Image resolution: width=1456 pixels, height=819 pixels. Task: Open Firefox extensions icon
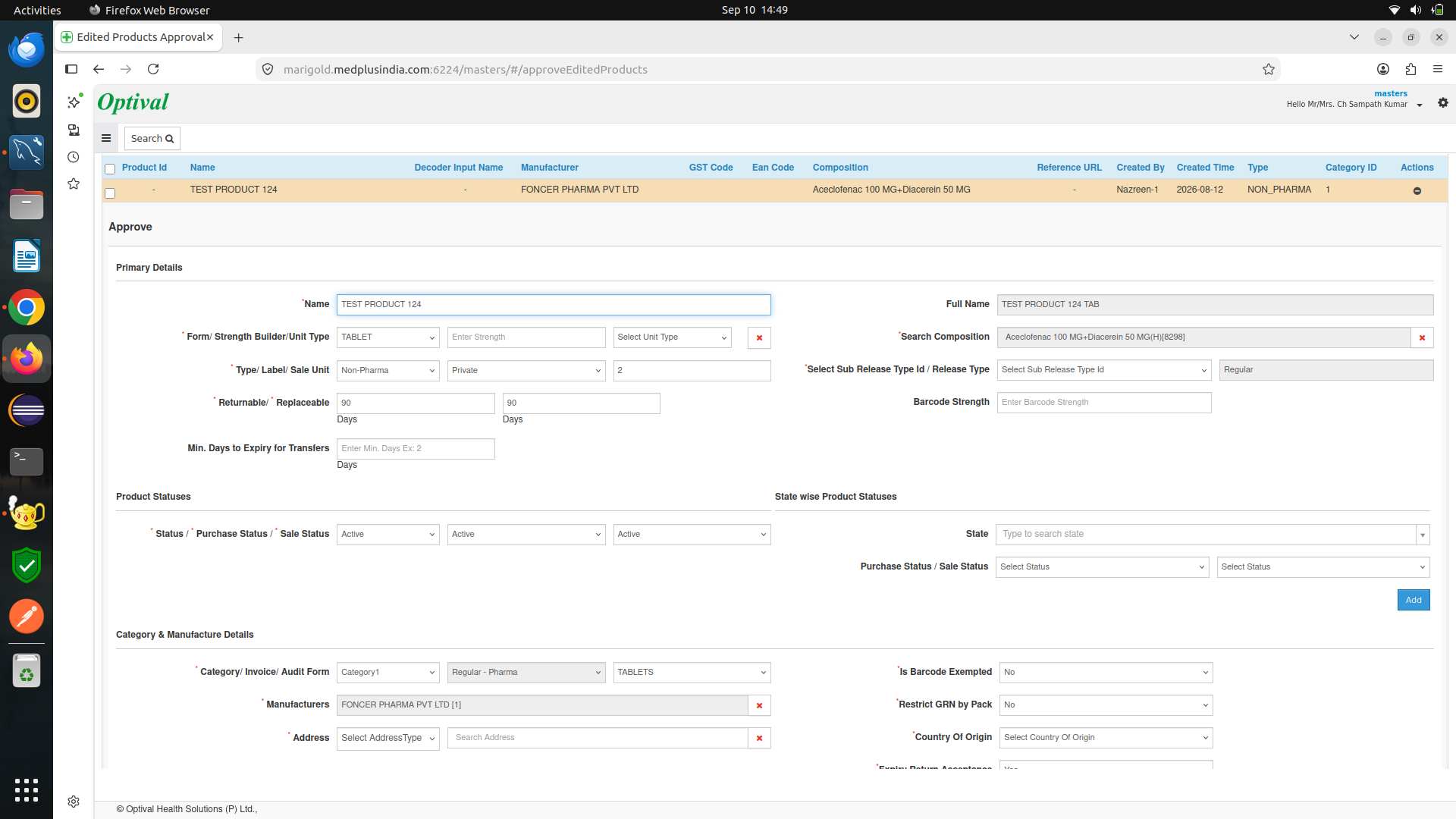1410,69
